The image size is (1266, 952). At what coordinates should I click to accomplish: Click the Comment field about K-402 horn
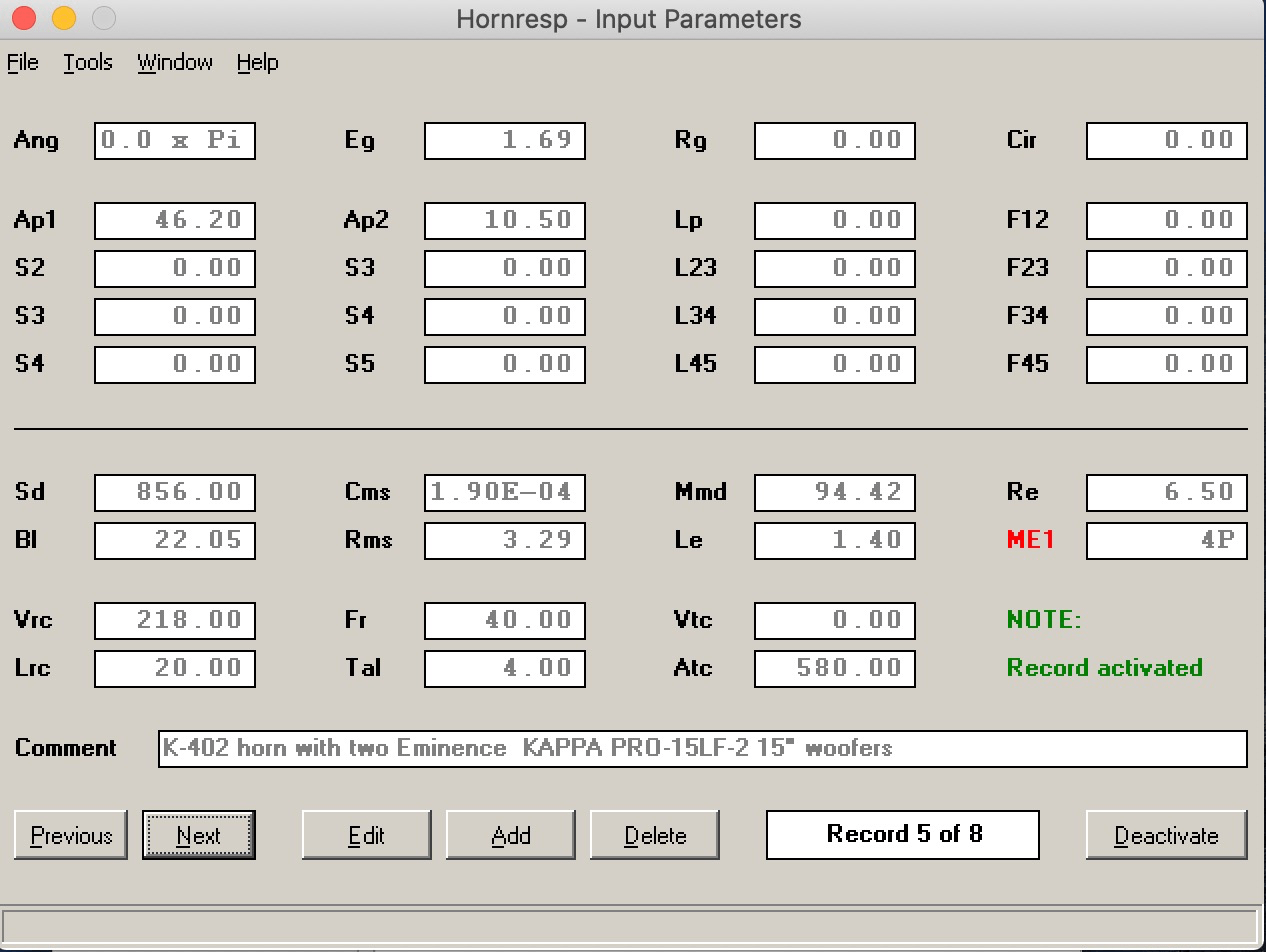[x=703, y=749]
